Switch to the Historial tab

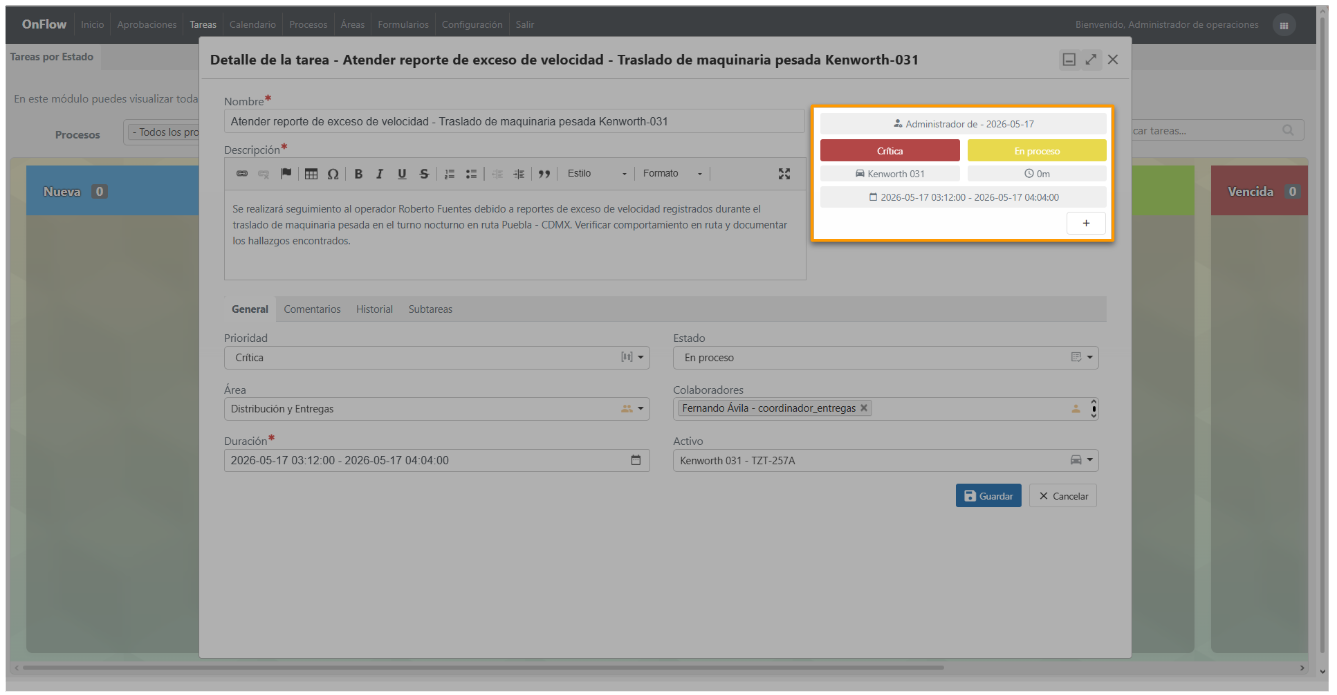374,310
